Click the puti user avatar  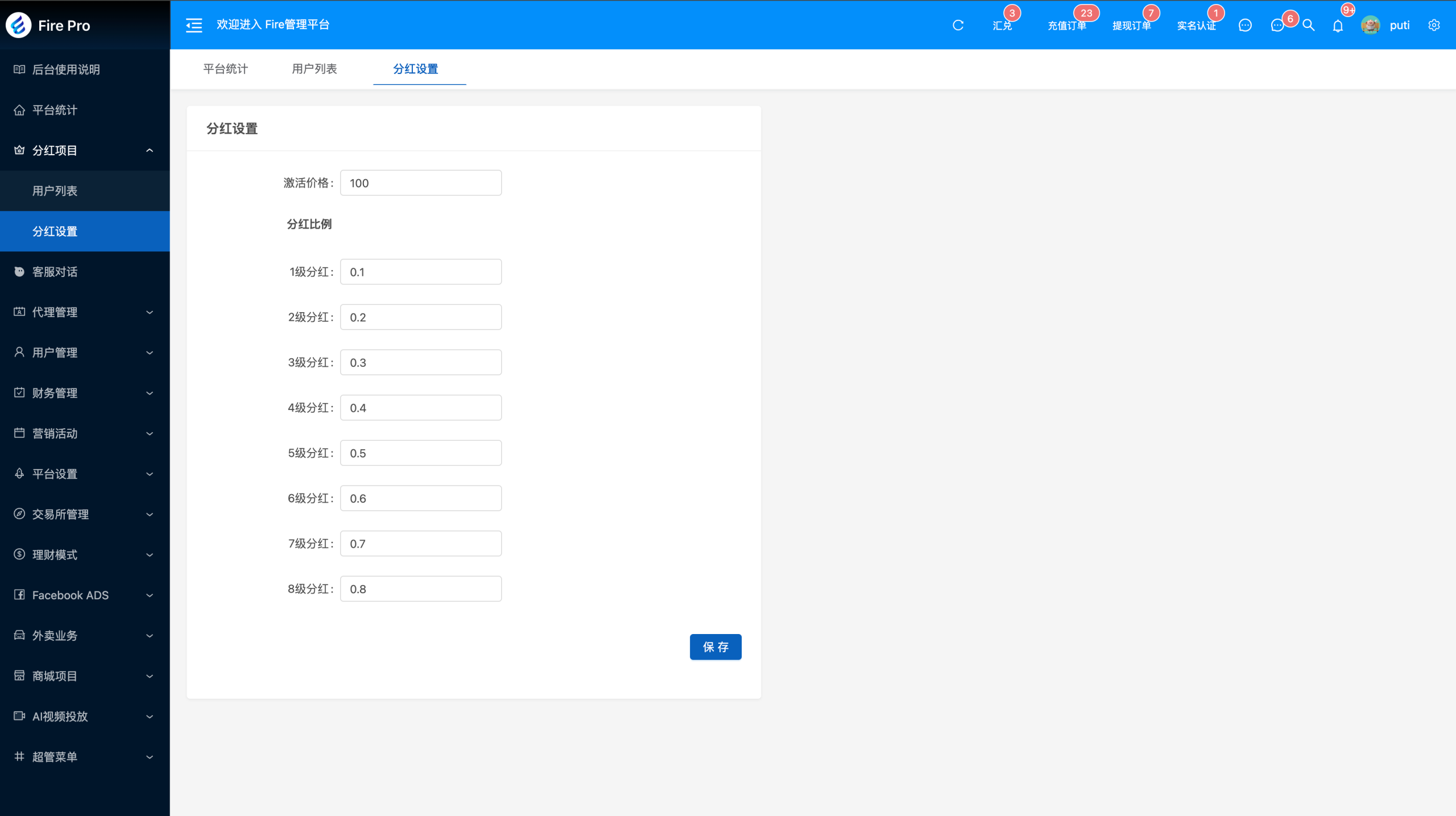click(1371, 25)
